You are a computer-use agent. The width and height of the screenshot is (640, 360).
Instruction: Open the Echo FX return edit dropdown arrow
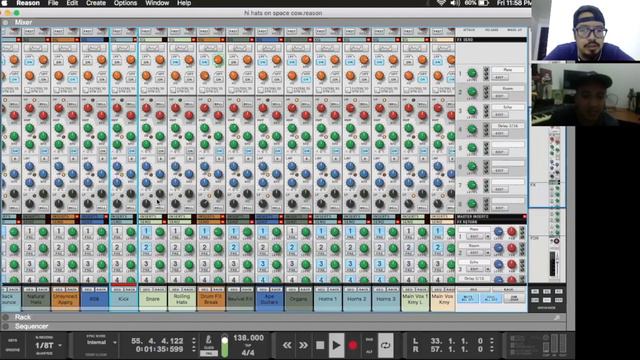point(487,269)
